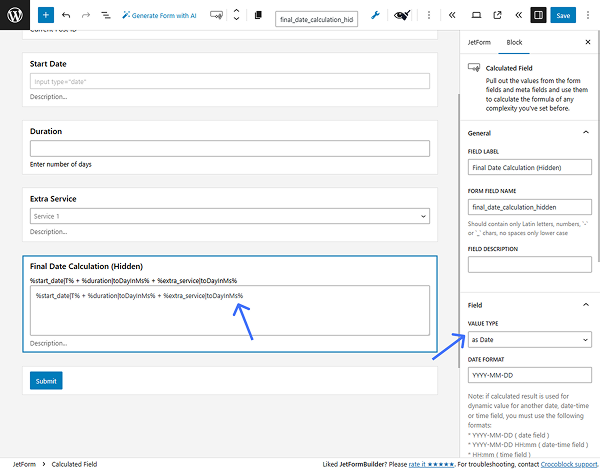
Task: Edit the Field Label input
Action: [x=530, y=167]
